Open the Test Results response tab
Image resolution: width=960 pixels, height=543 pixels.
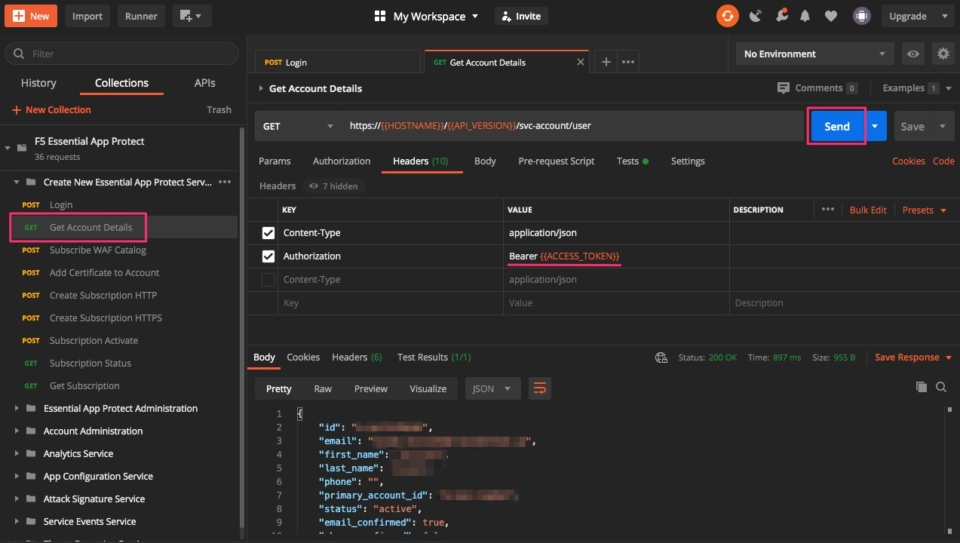(x=434, y=357)
